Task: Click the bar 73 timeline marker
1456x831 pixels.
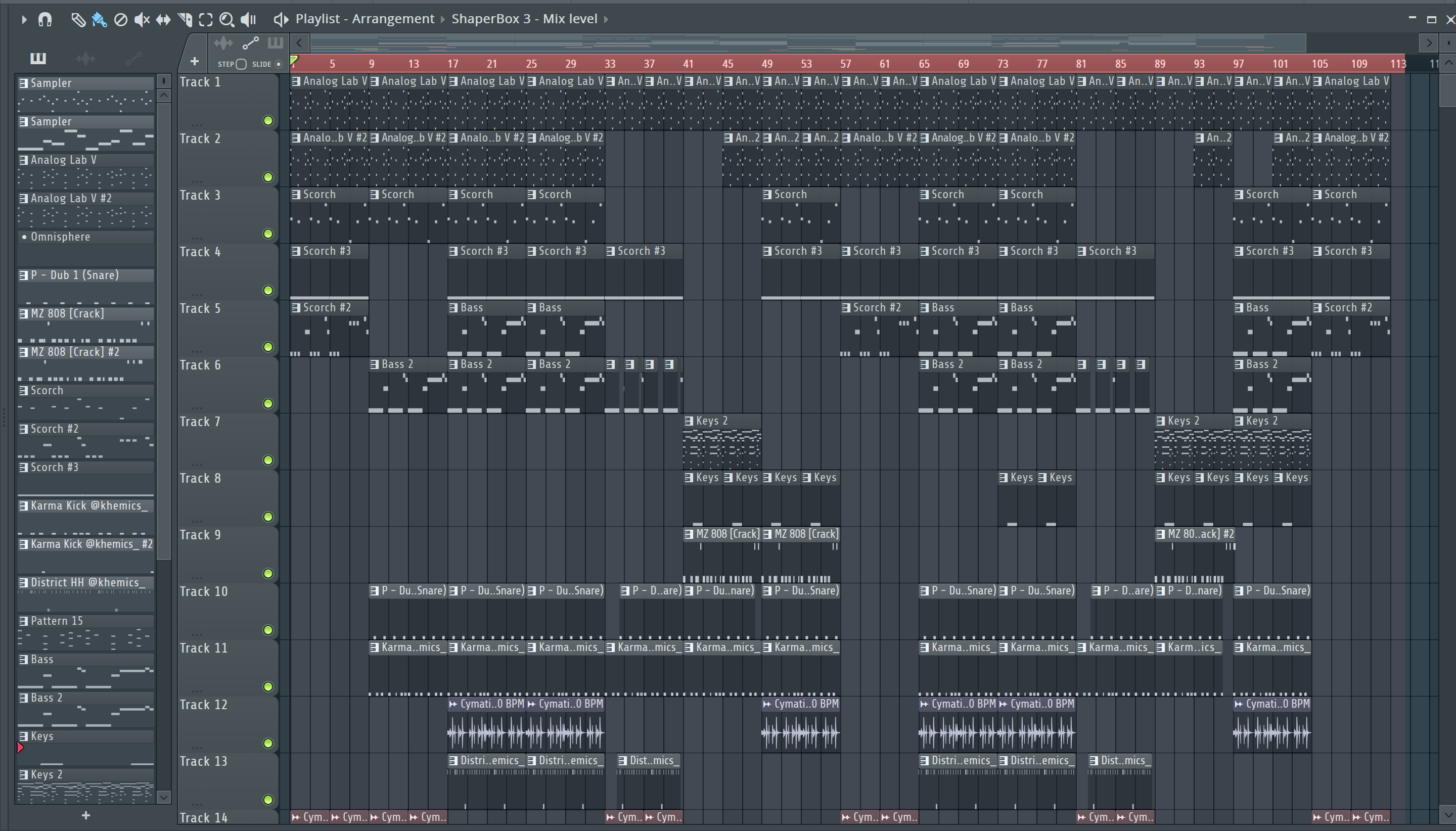Action: click(x=1003, y=63)
